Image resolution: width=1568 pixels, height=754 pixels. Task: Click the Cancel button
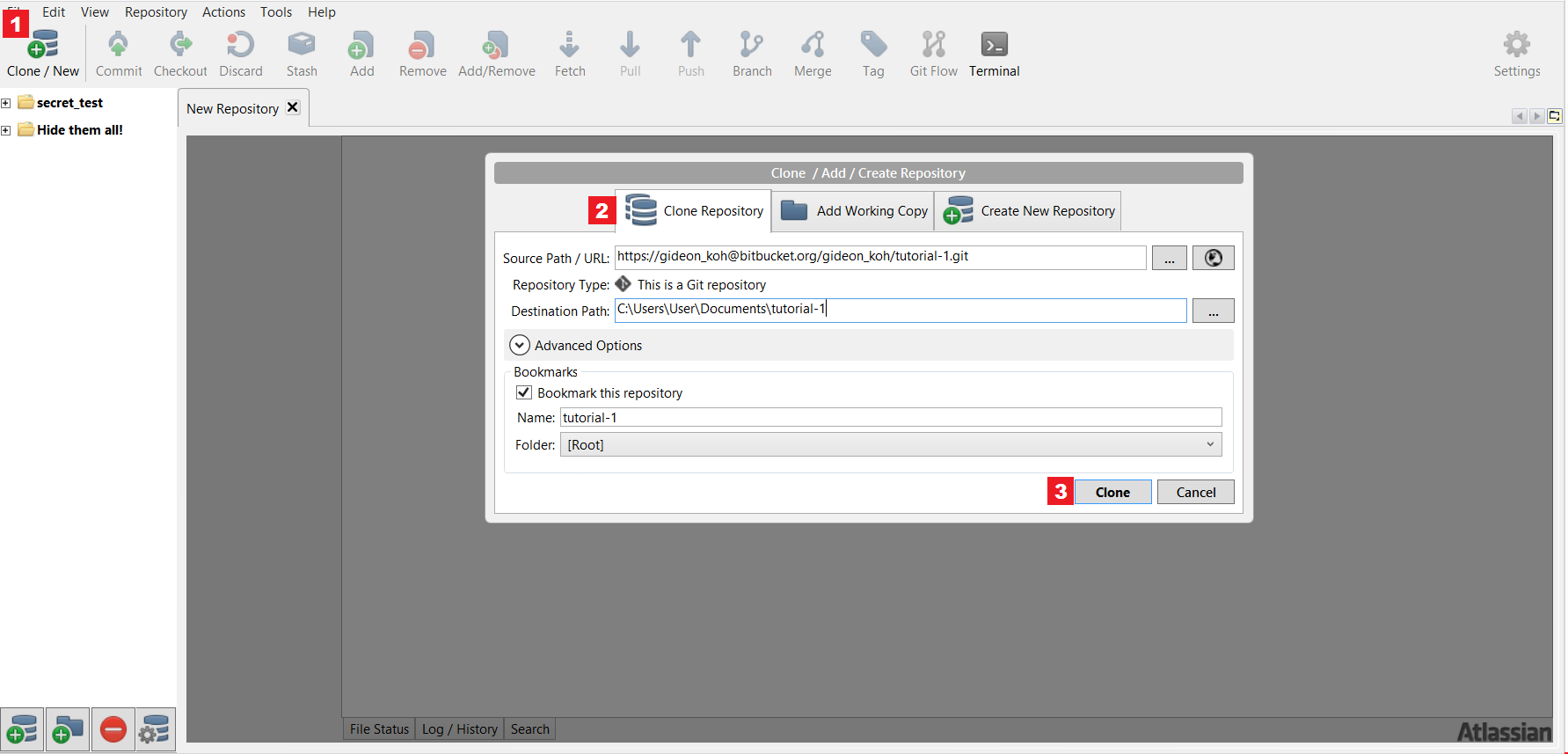1196,492
